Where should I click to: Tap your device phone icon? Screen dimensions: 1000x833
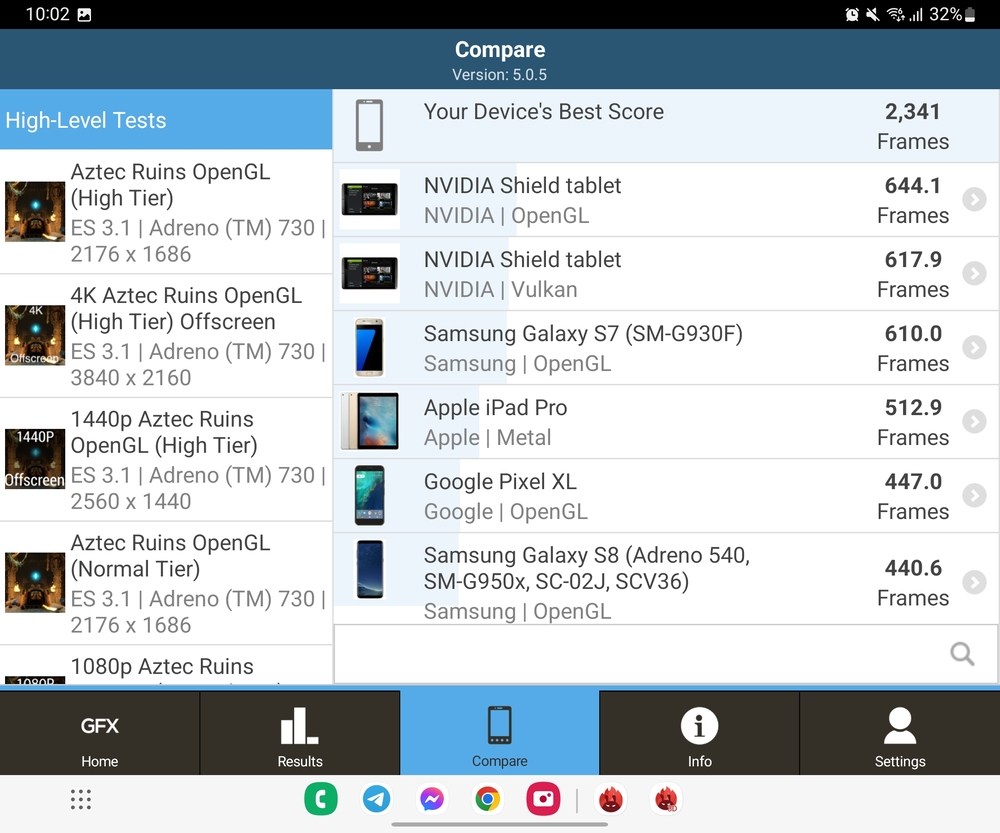(x=369, y=125)
